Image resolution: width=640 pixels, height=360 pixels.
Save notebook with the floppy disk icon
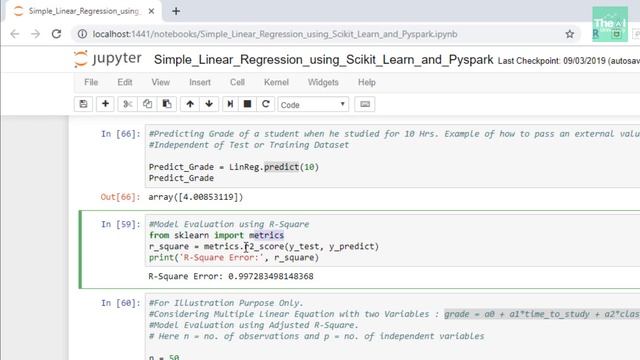(83, 104)
